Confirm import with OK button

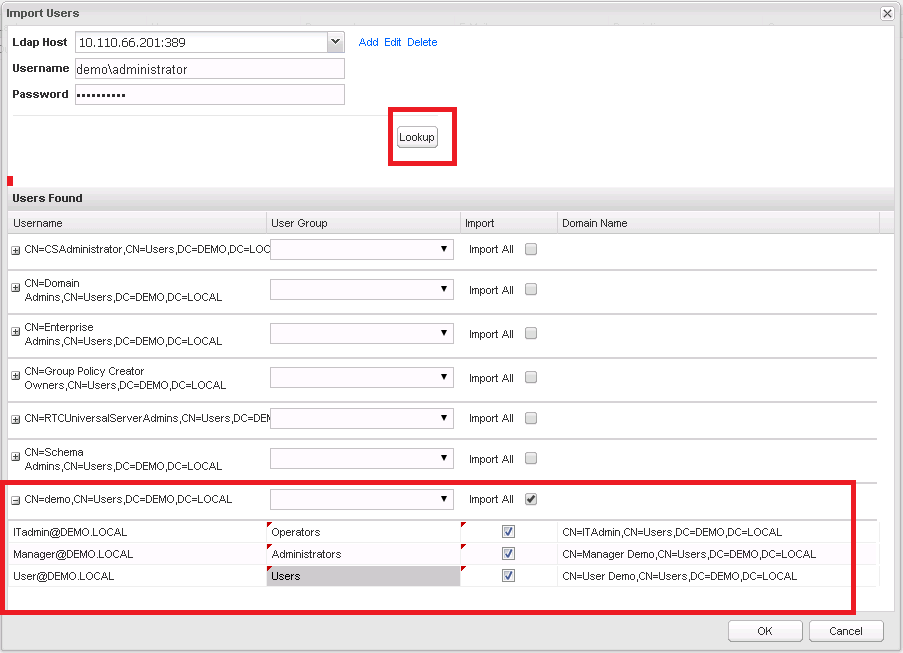point(765,631)
